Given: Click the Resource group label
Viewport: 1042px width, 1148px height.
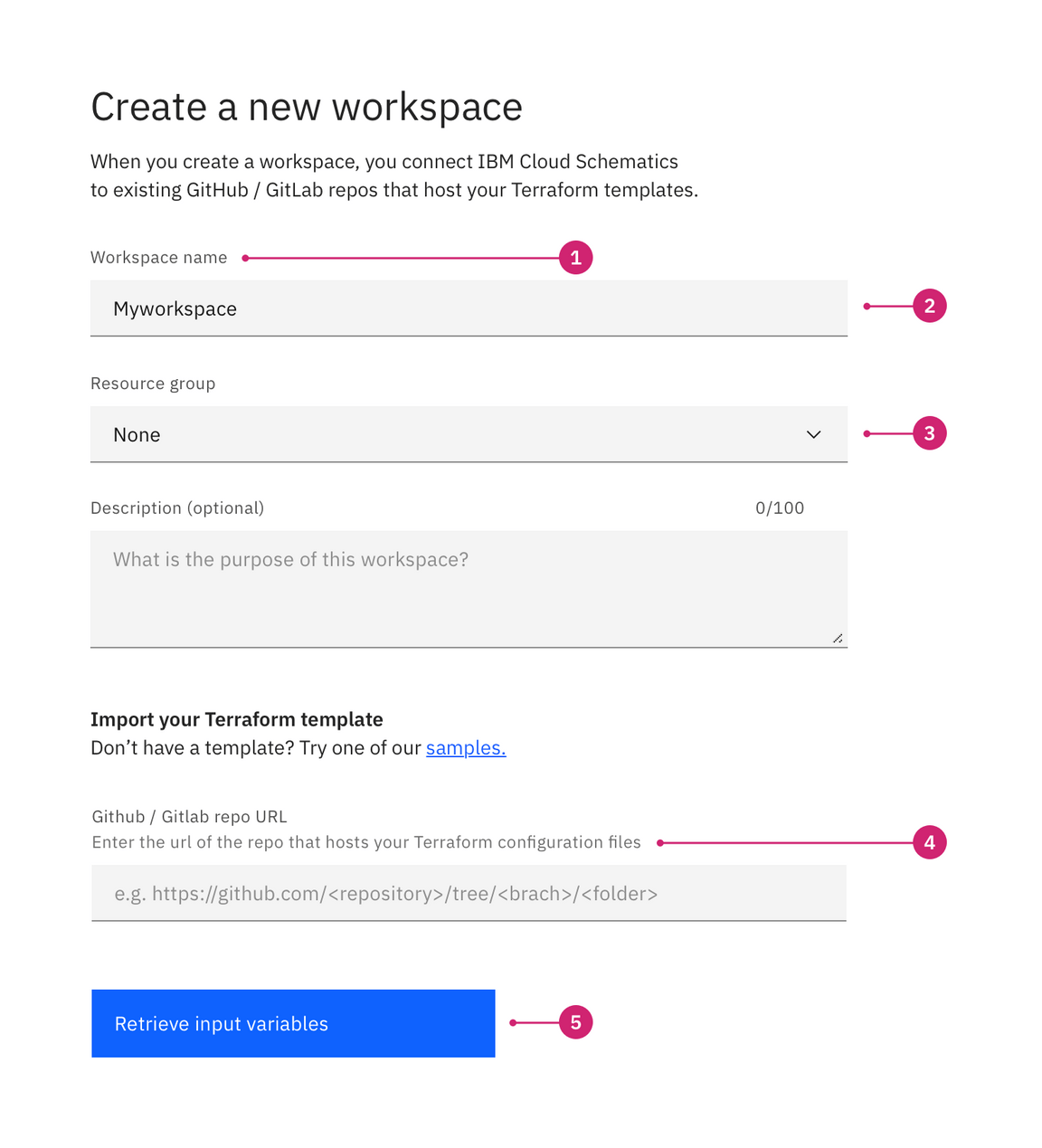Looking at the screenshot, I should tap(153, 384).
